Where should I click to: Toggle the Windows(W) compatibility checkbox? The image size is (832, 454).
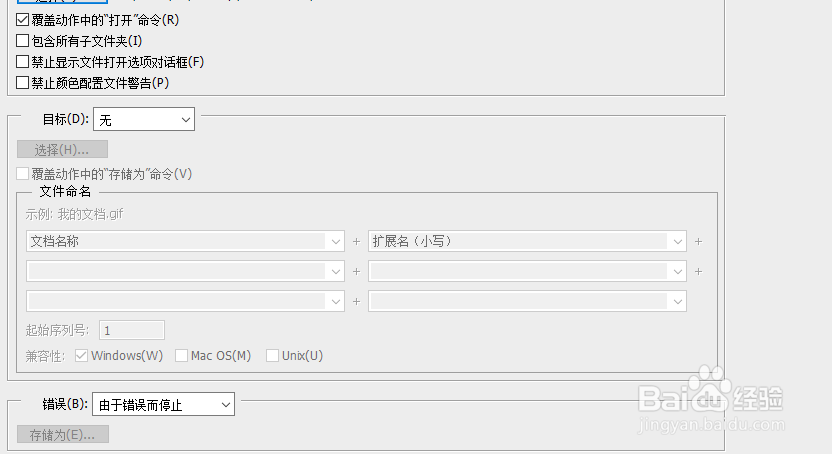[x=83, y=356]
